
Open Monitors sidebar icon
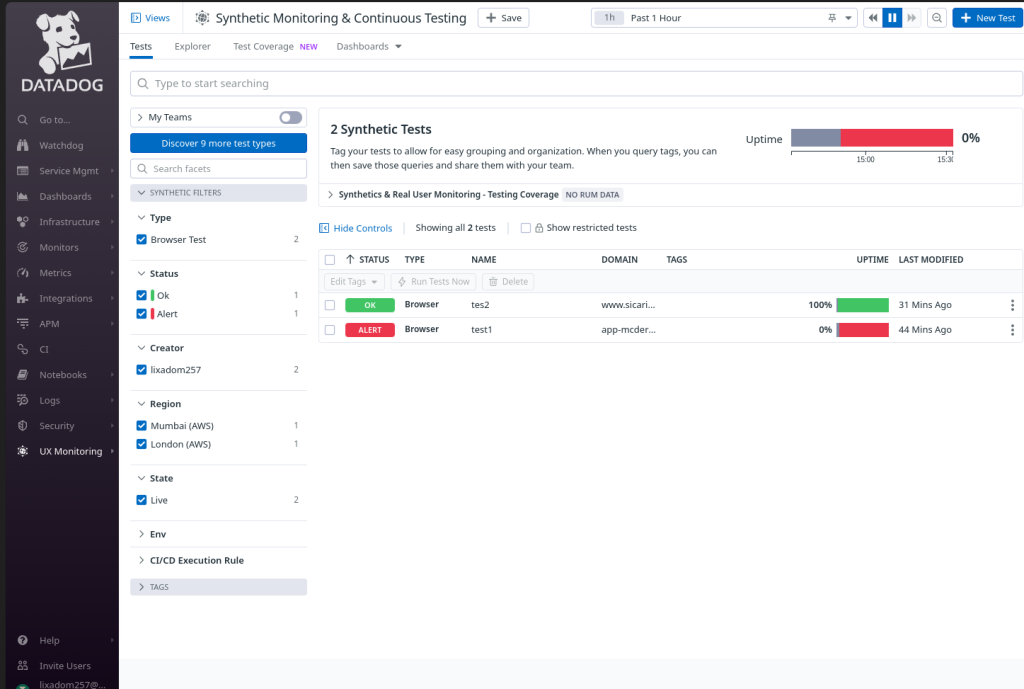tap(23, 248)
